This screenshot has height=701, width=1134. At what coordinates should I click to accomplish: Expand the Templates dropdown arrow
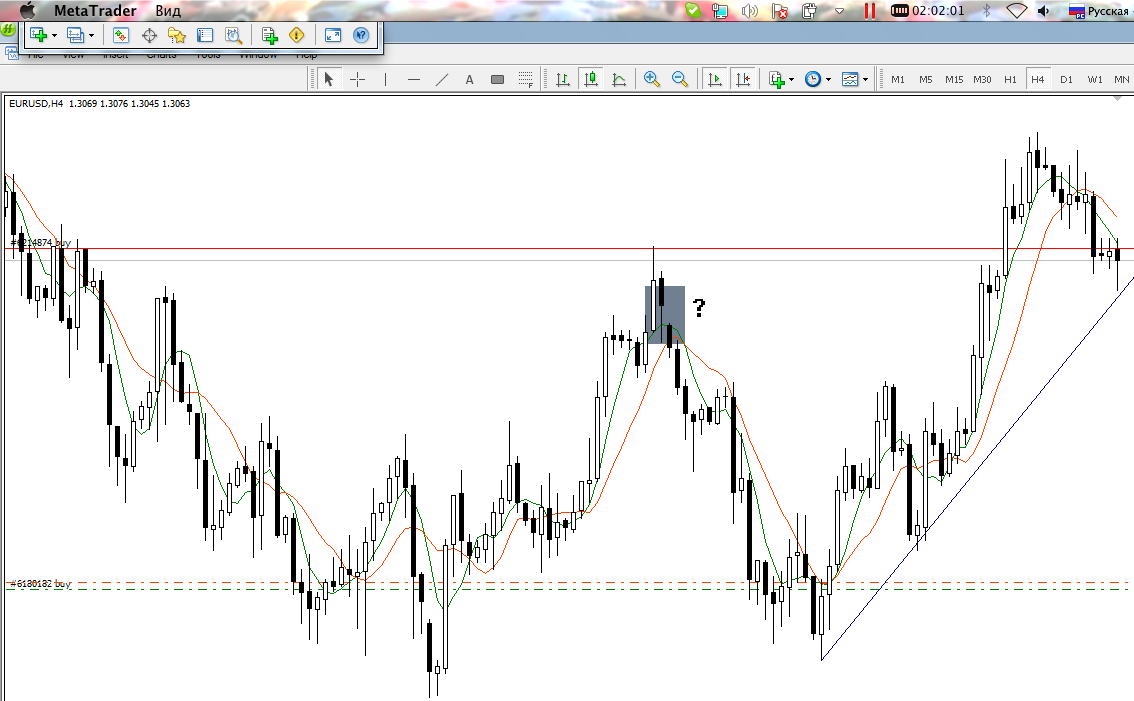(x=866, y=80)
